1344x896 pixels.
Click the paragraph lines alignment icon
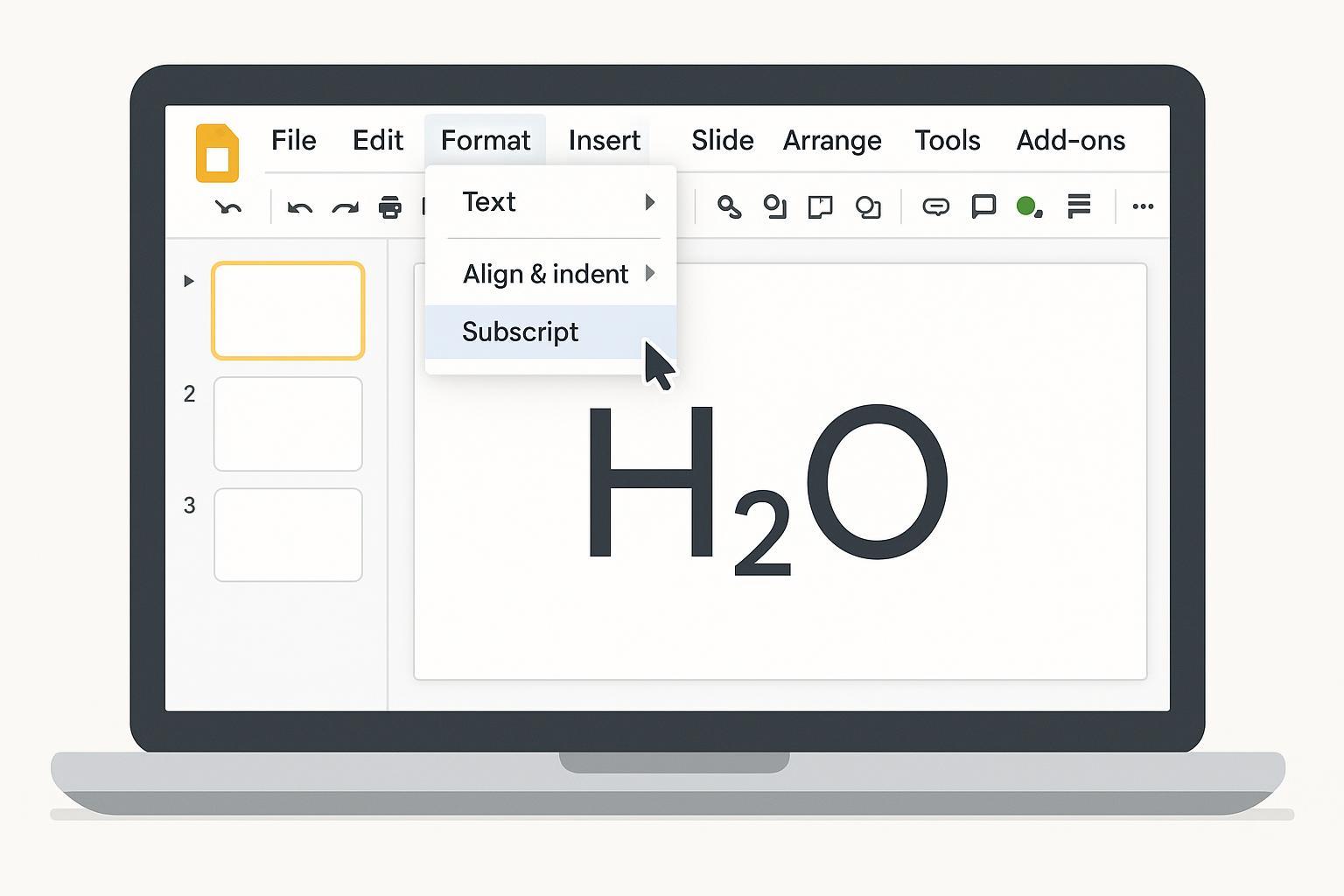tap(1079, 206)
